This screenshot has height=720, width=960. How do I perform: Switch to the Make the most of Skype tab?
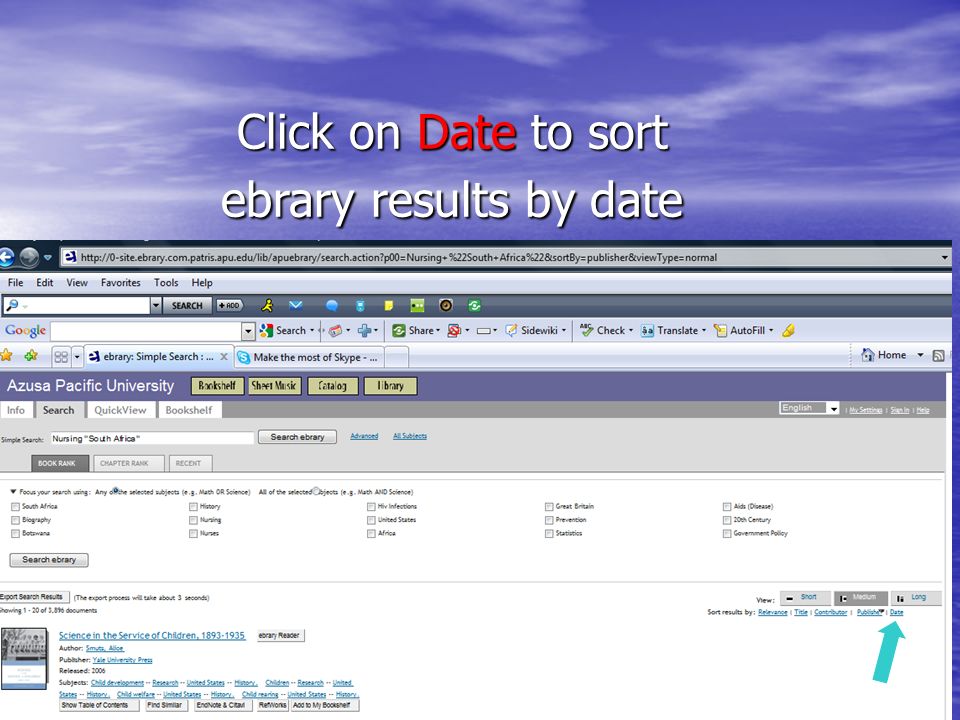click(x=308, y=357)
